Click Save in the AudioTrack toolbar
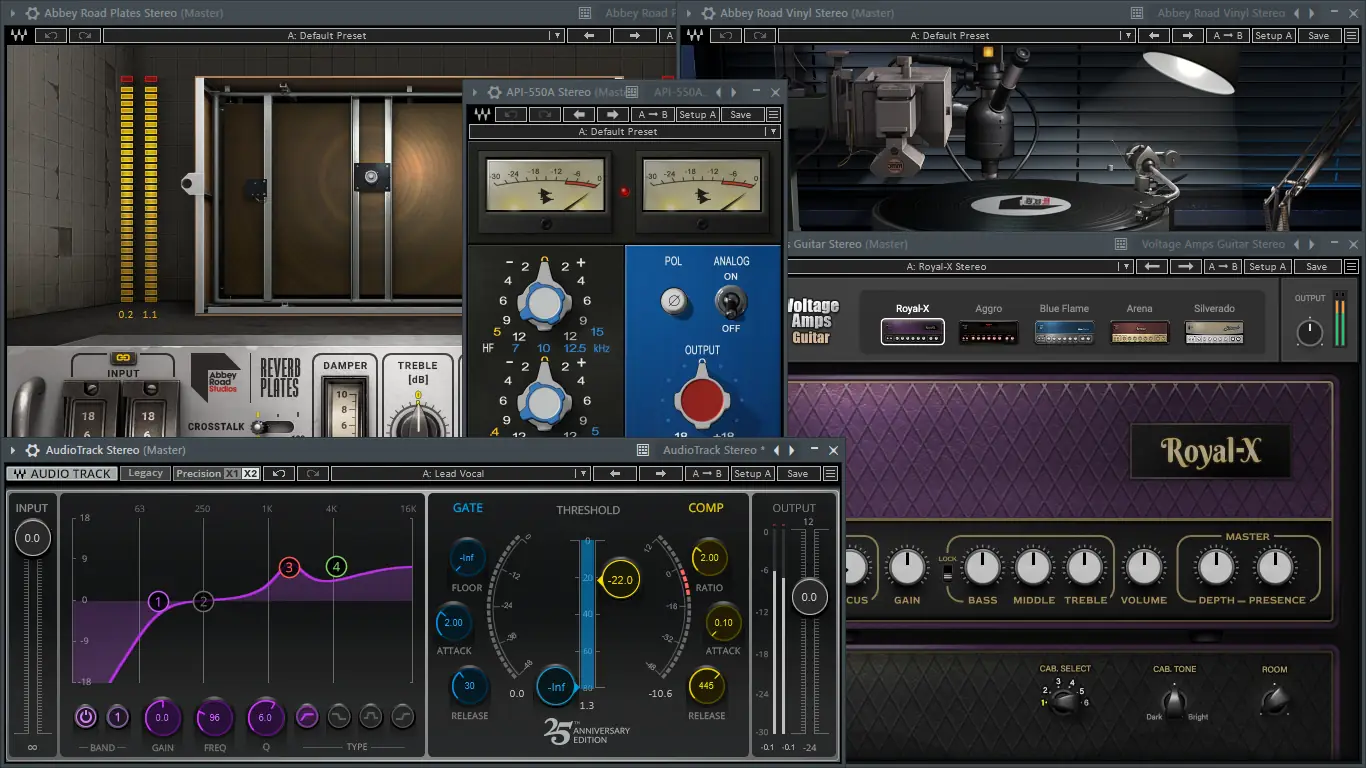 pyautogui.click(x=797, y=474)
